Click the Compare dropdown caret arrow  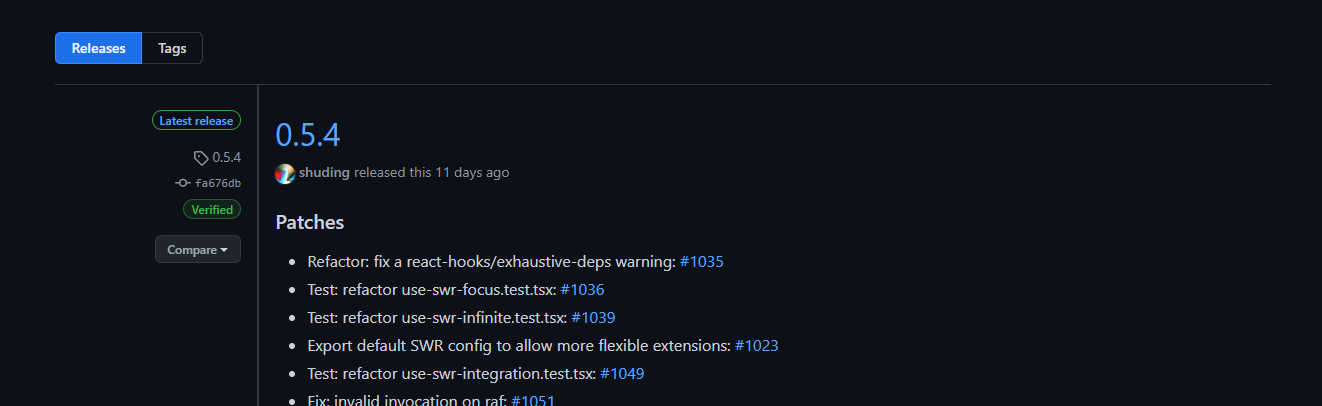pos(224,250)
